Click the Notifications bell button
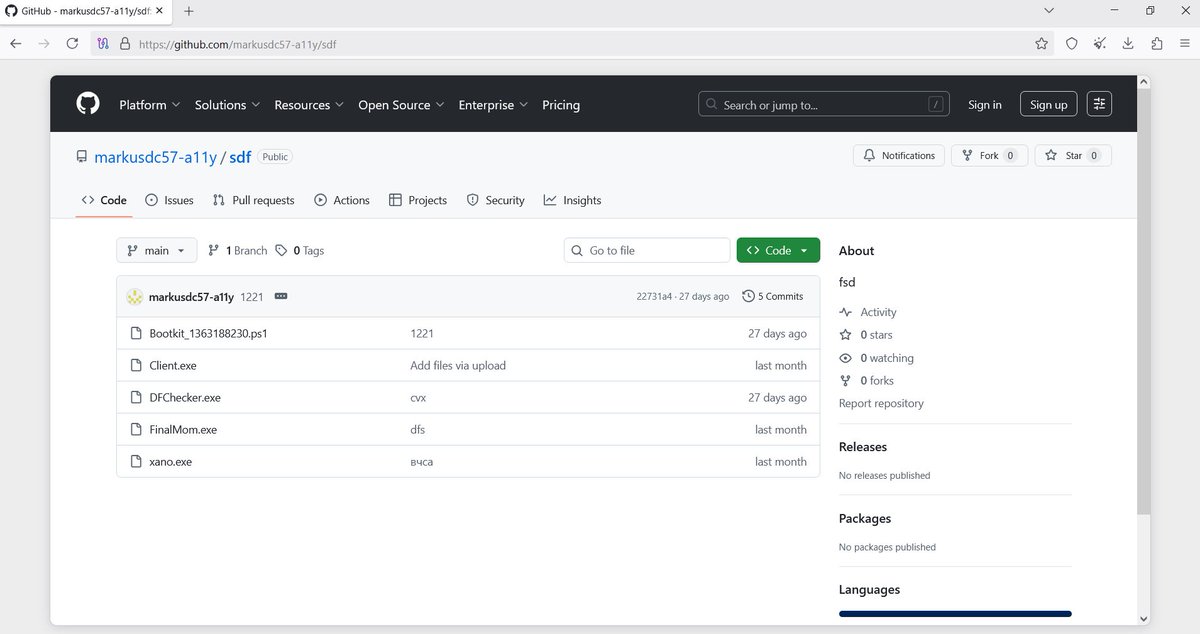 [x=899, y=156]
